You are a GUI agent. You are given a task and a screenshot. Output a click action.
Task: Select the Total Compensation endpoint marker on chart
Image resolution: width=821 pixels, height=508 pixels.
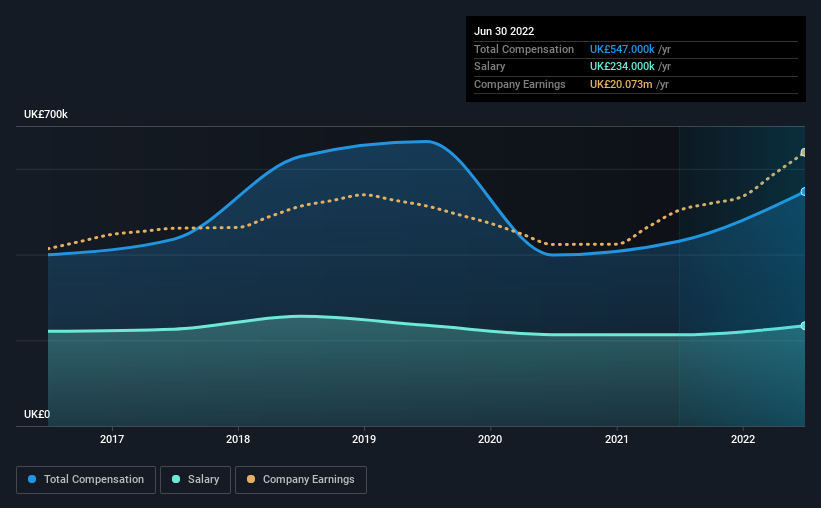pos(803,192)
